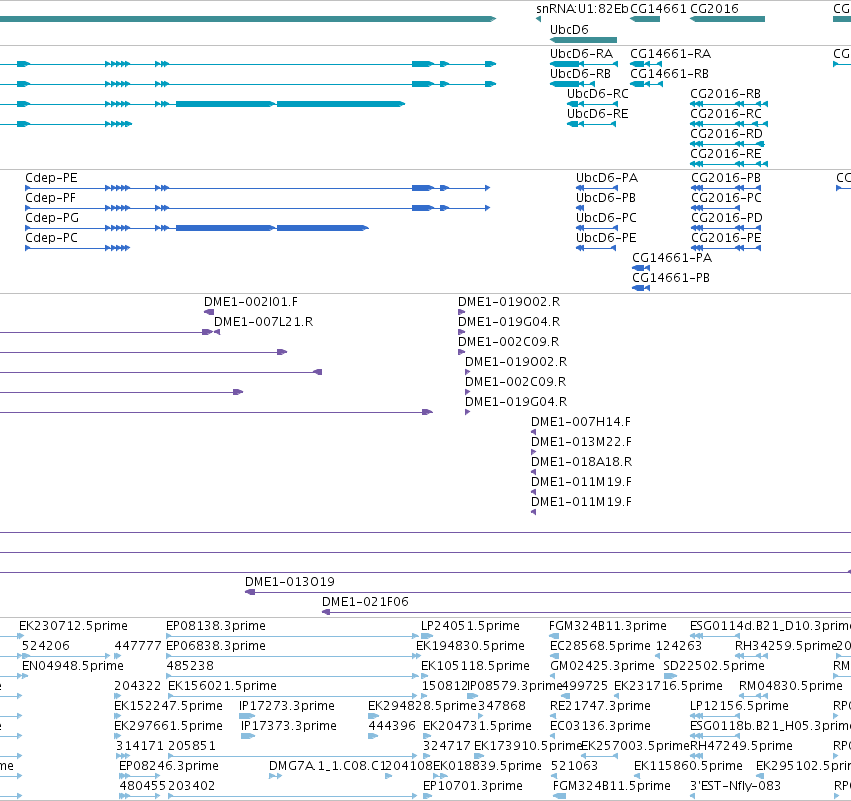The image size is (851, 801).
Task: Select the LP12156.5prime EST label
Action: tap(739, 707)
